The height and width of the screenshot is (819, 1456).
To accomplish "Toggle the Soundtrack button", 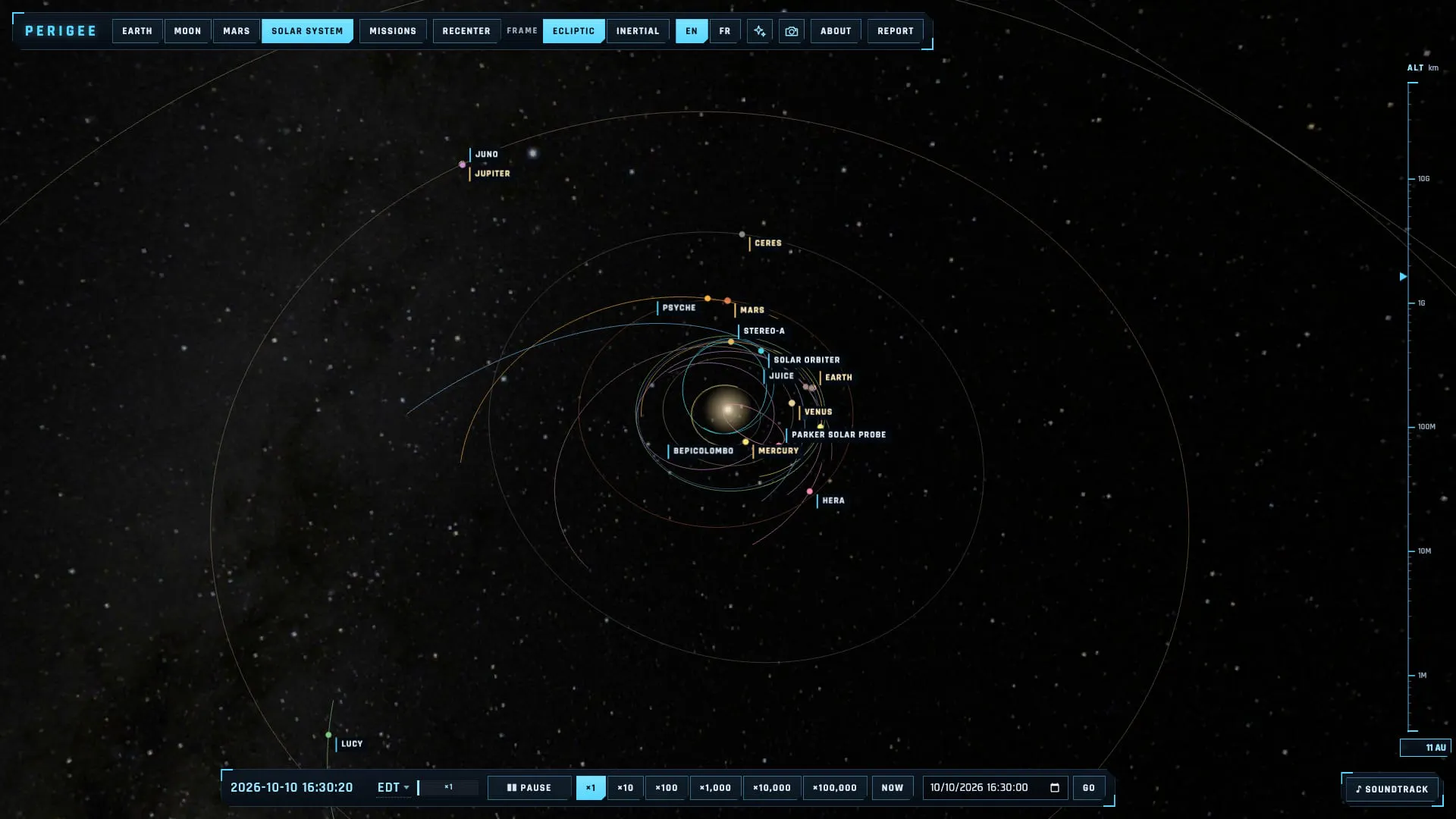I will [1392, 789].
